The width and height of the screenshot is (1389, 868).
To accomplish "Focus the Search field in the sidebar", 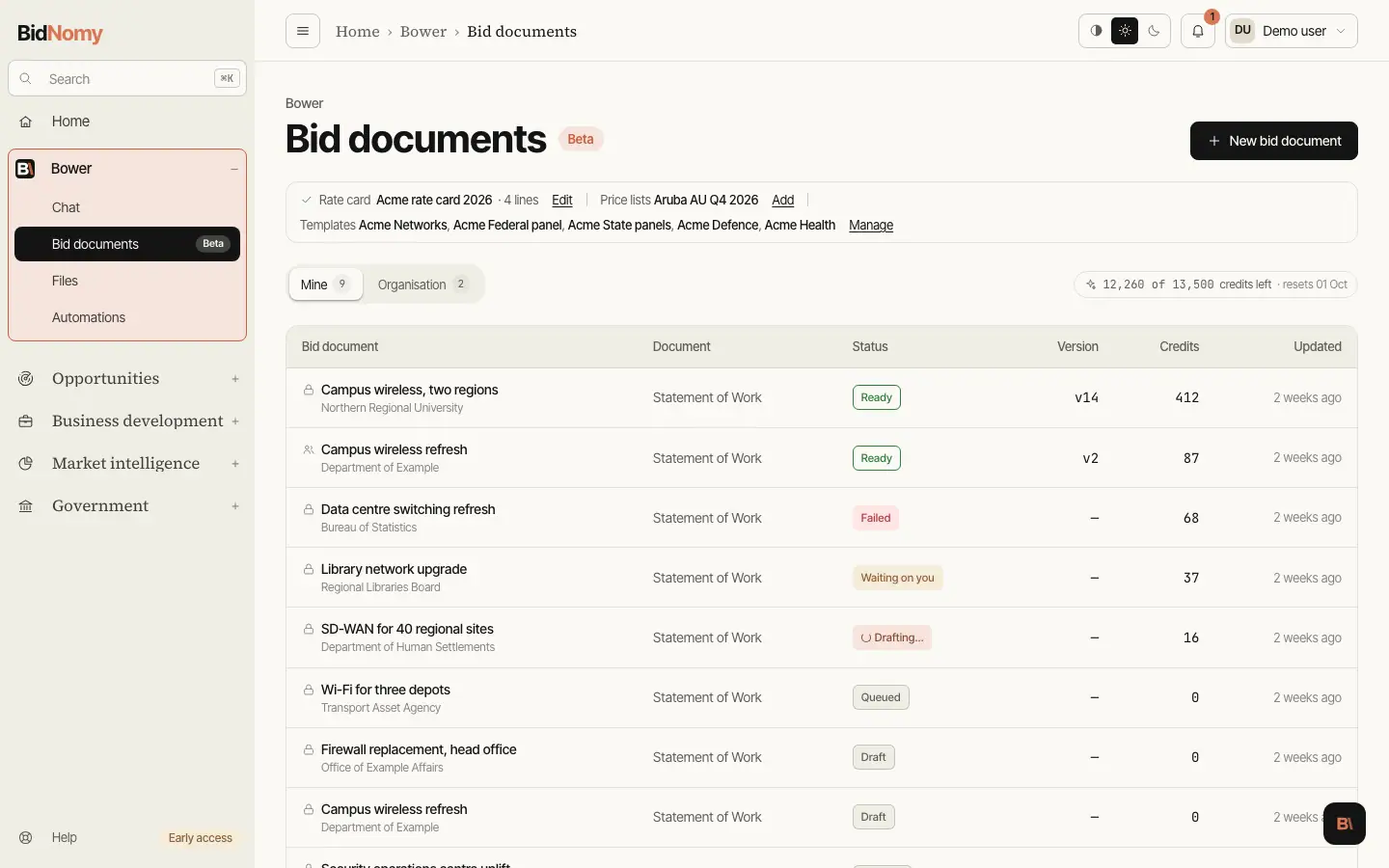I will point(127,79).
